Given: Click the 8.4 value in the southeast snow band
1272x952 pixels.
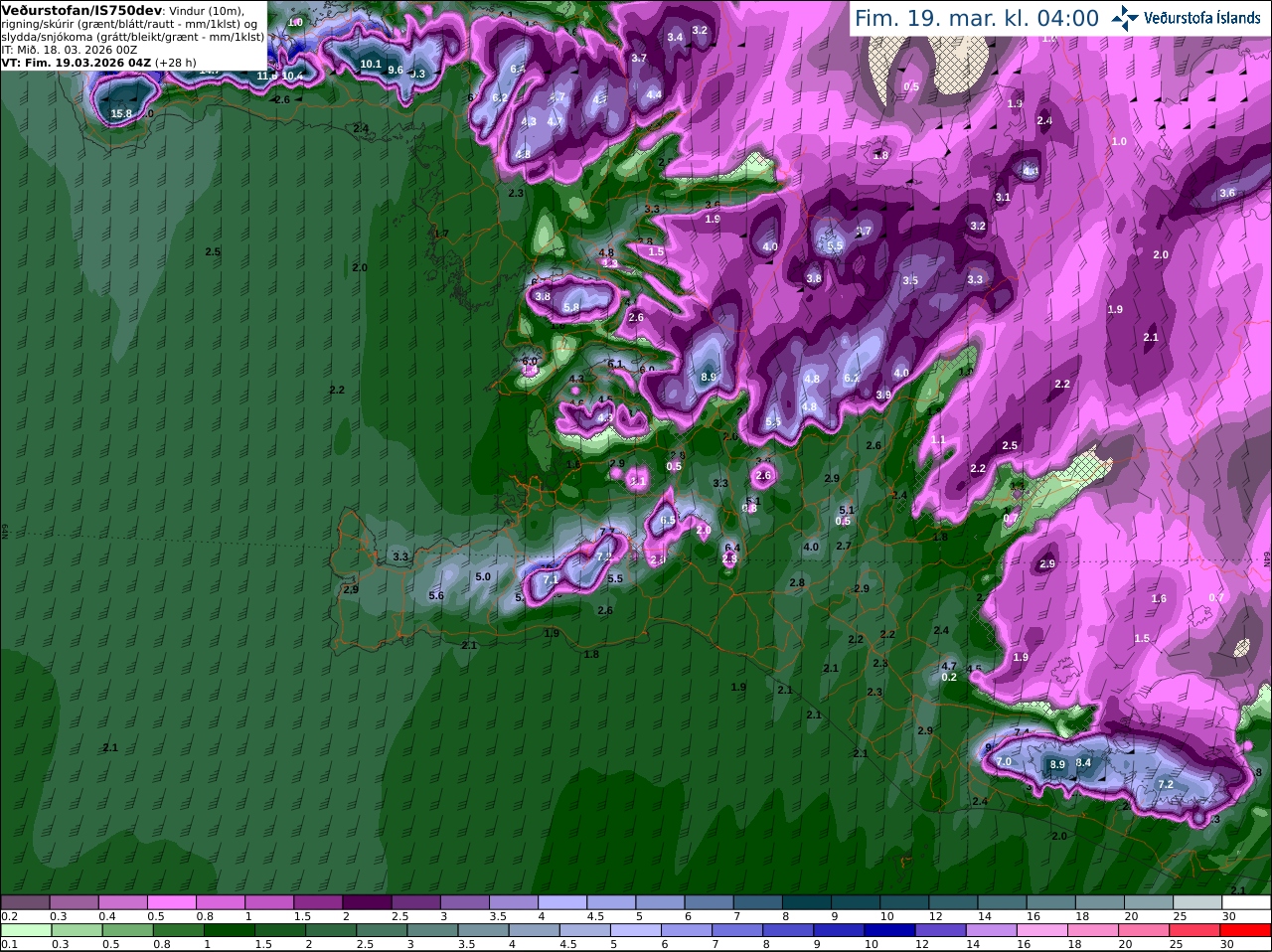Looking at the screenshot, I should [1083, 763].
